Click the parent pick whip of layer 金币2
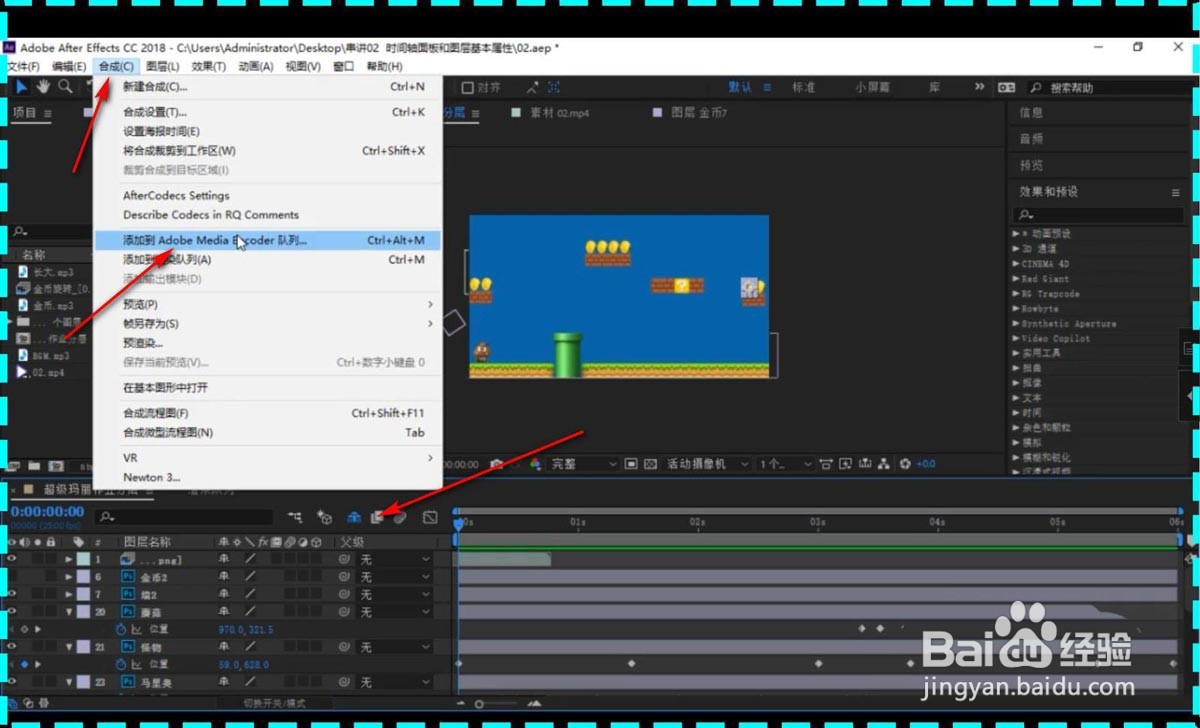This screenshot has width=1200, height=728. [x=344, y=577]
